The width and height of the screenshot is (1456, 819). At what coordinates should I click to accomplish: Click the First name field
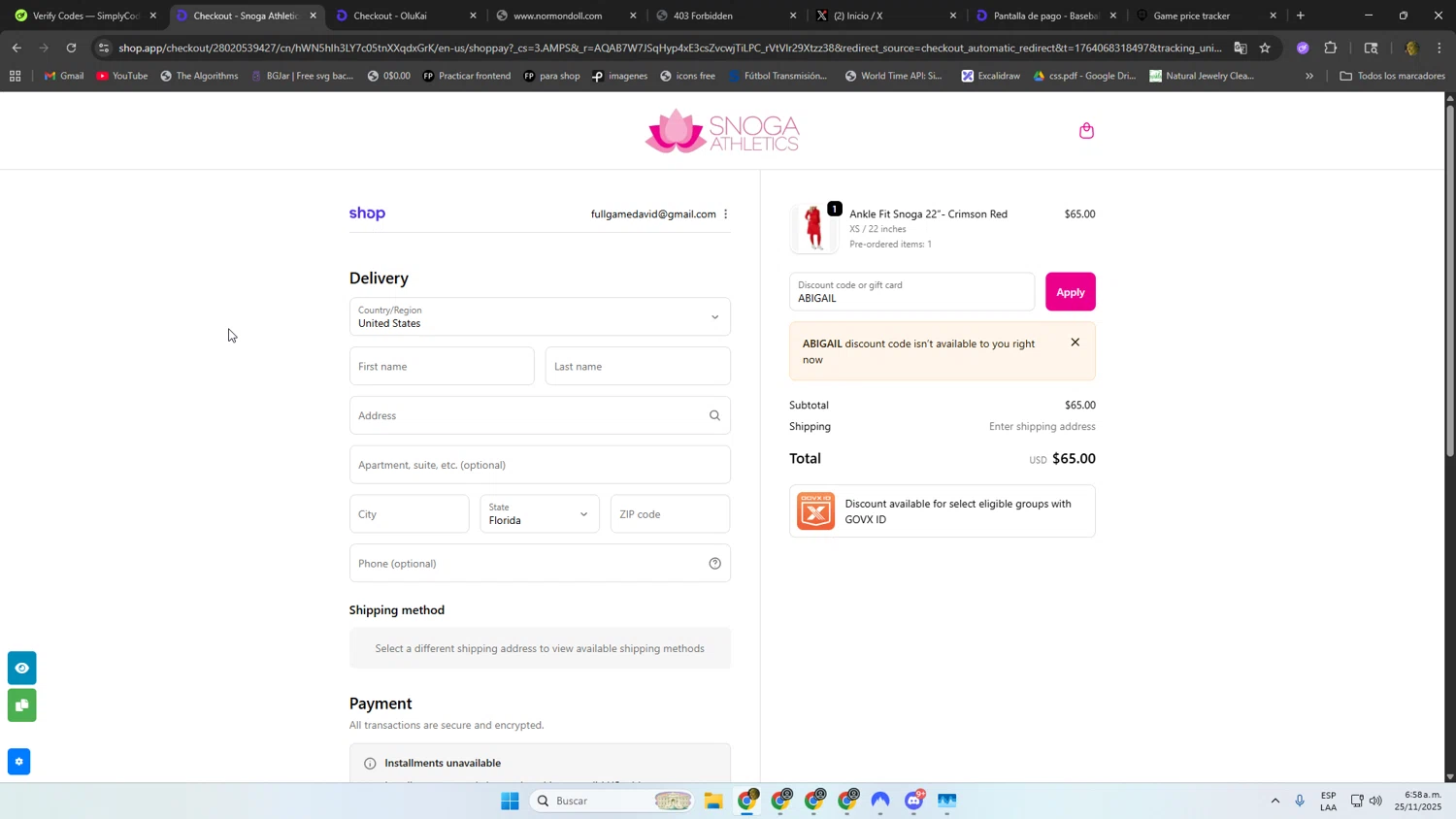[x=442, y=366]
